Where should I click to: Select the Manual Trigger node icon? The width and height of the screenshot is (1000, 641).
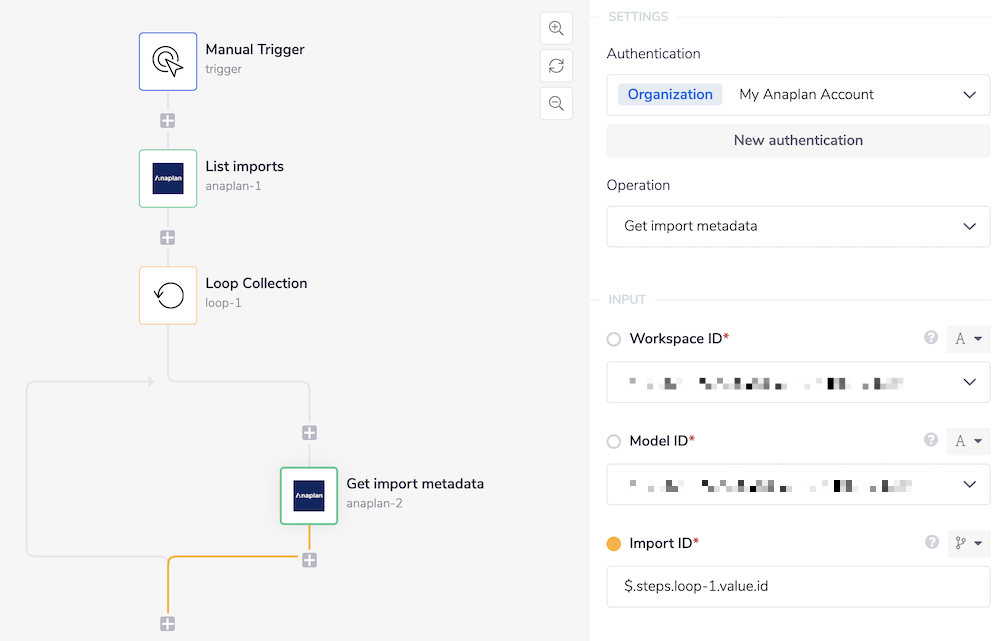[167, 61]
